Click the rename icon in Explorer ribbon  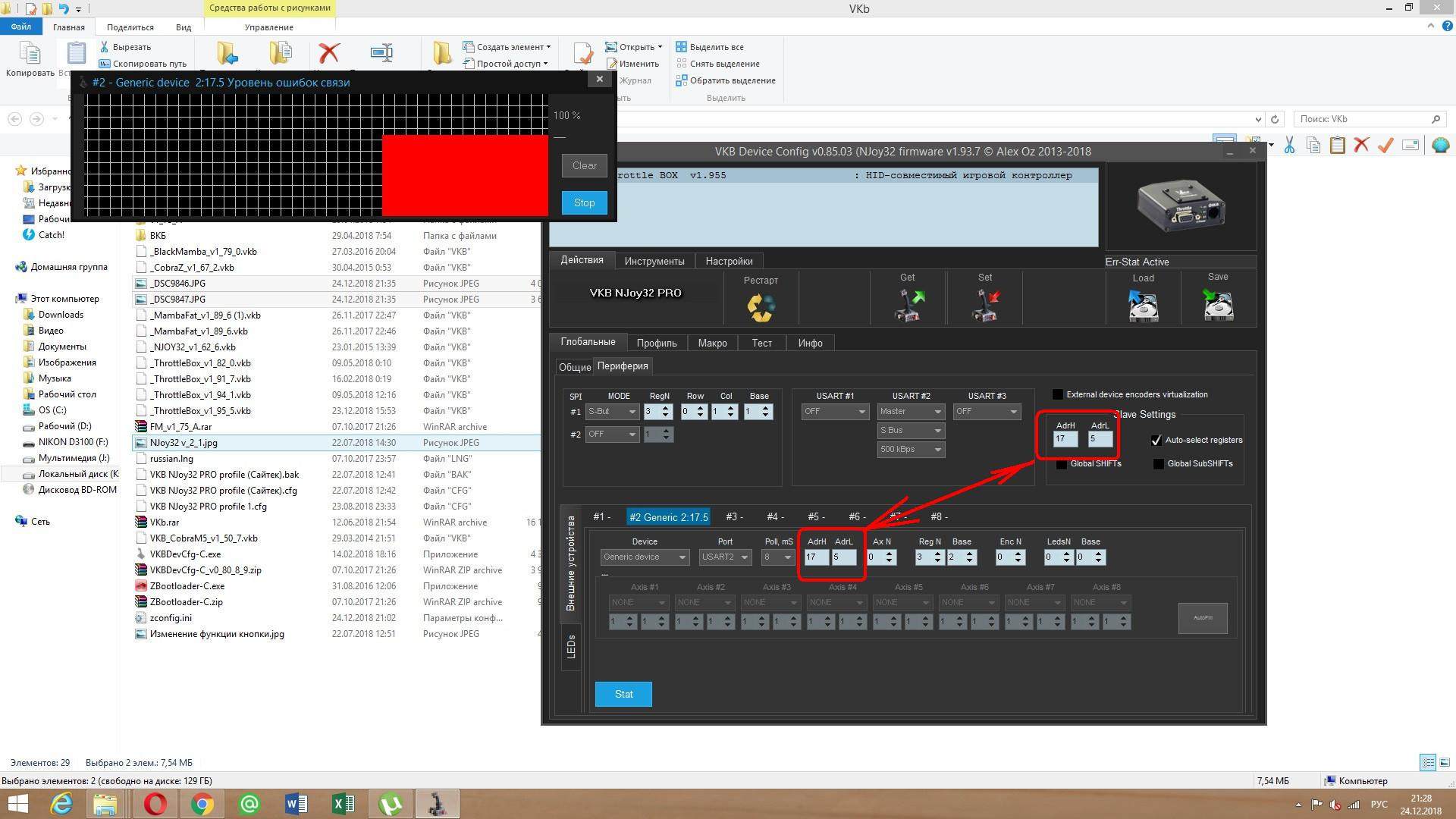pyautogui.click(x=381, y=52)
